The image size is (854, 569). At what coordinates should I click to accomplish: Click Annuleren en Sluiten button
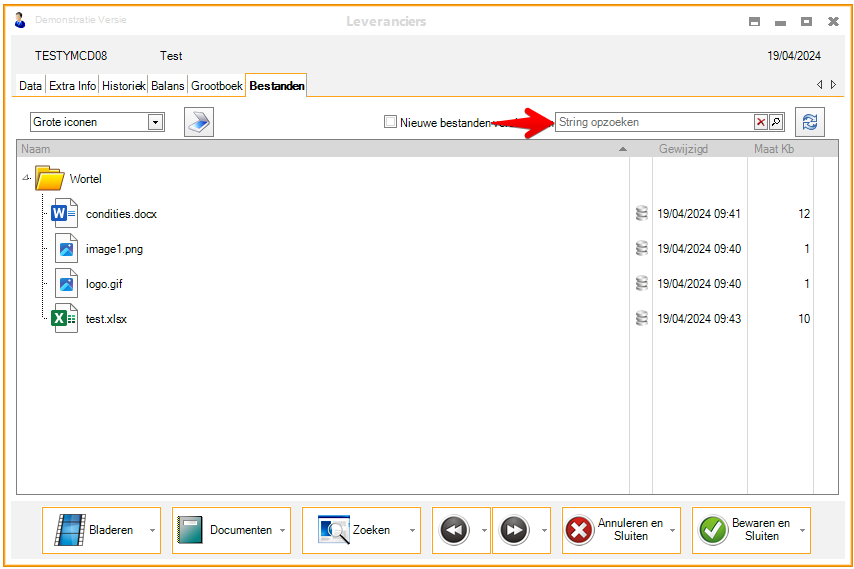coord(615,530)
